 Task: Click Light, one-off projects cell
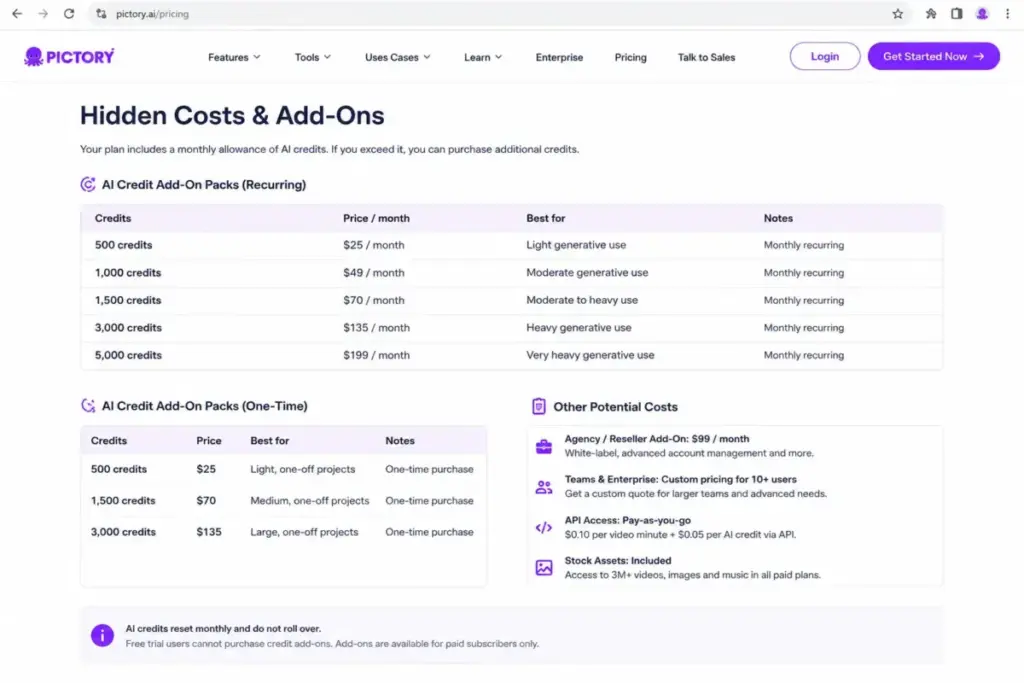[x=302, y=469]
